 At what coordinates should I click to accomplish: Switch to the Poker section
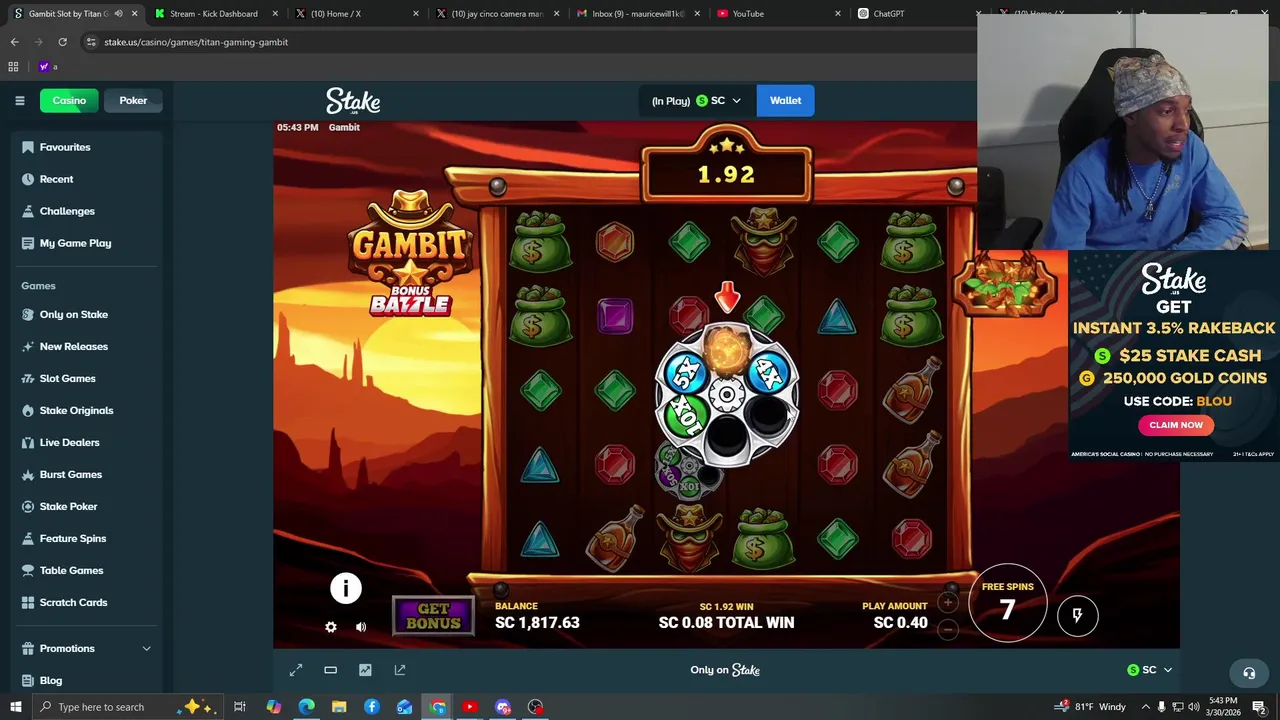[133, 100]
